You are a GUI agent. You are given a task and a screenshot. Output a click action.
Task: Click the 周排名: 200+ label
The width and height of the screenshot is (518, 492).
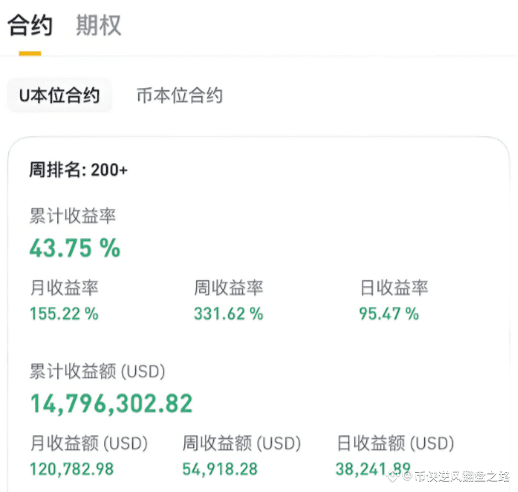(78, 170)
